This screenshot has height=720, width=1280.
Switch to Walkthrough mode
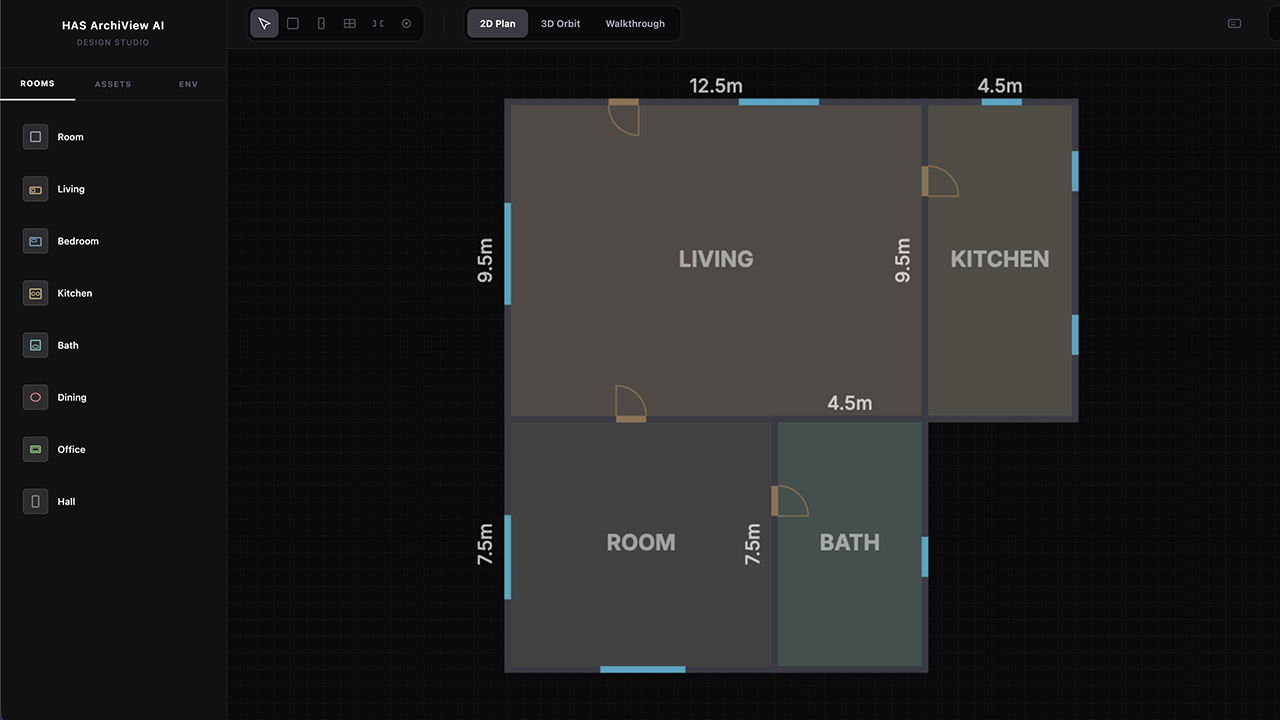(635, 23)
